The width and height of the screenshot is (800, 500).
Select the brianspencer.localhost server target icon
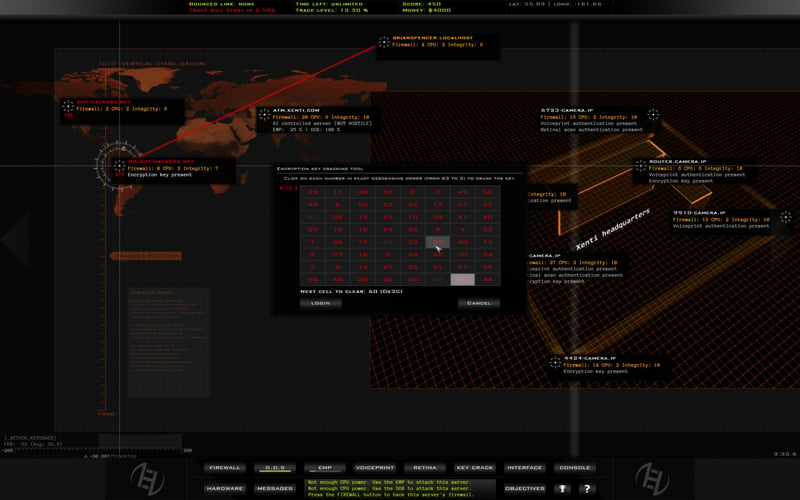(384, 42)
